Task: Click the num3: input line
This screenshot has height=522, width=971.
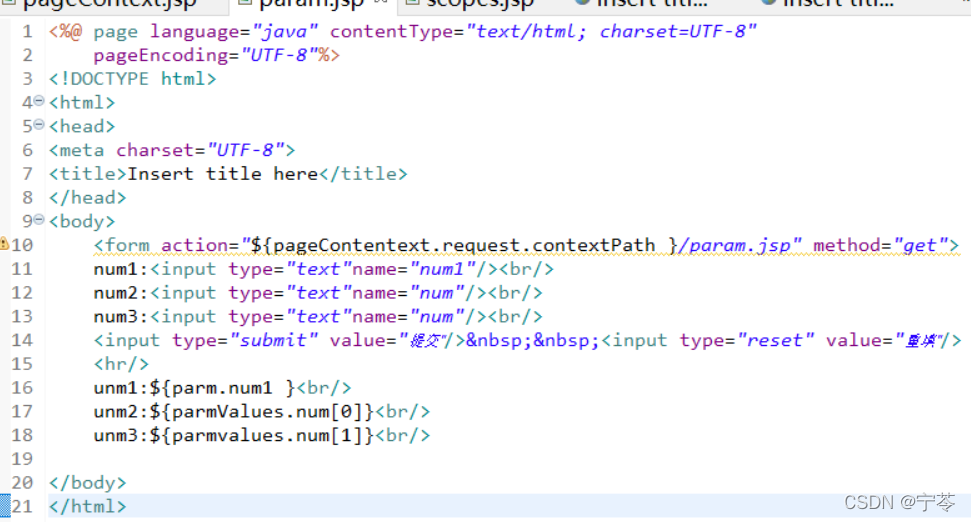Action: pyautogui.click(x=318, y=317)
